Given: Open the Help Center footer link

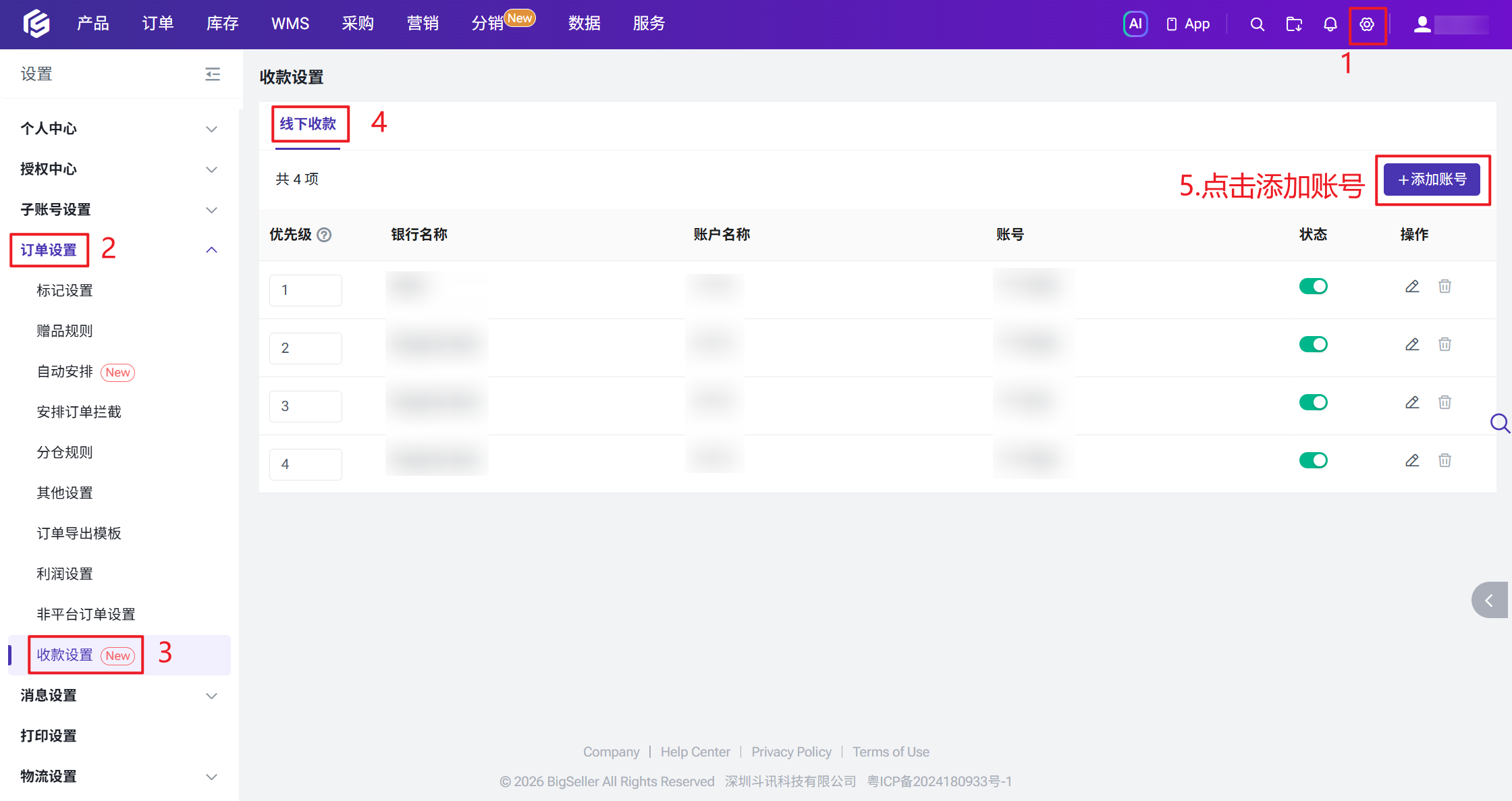Looking at the screenshot, I should 695,752.
